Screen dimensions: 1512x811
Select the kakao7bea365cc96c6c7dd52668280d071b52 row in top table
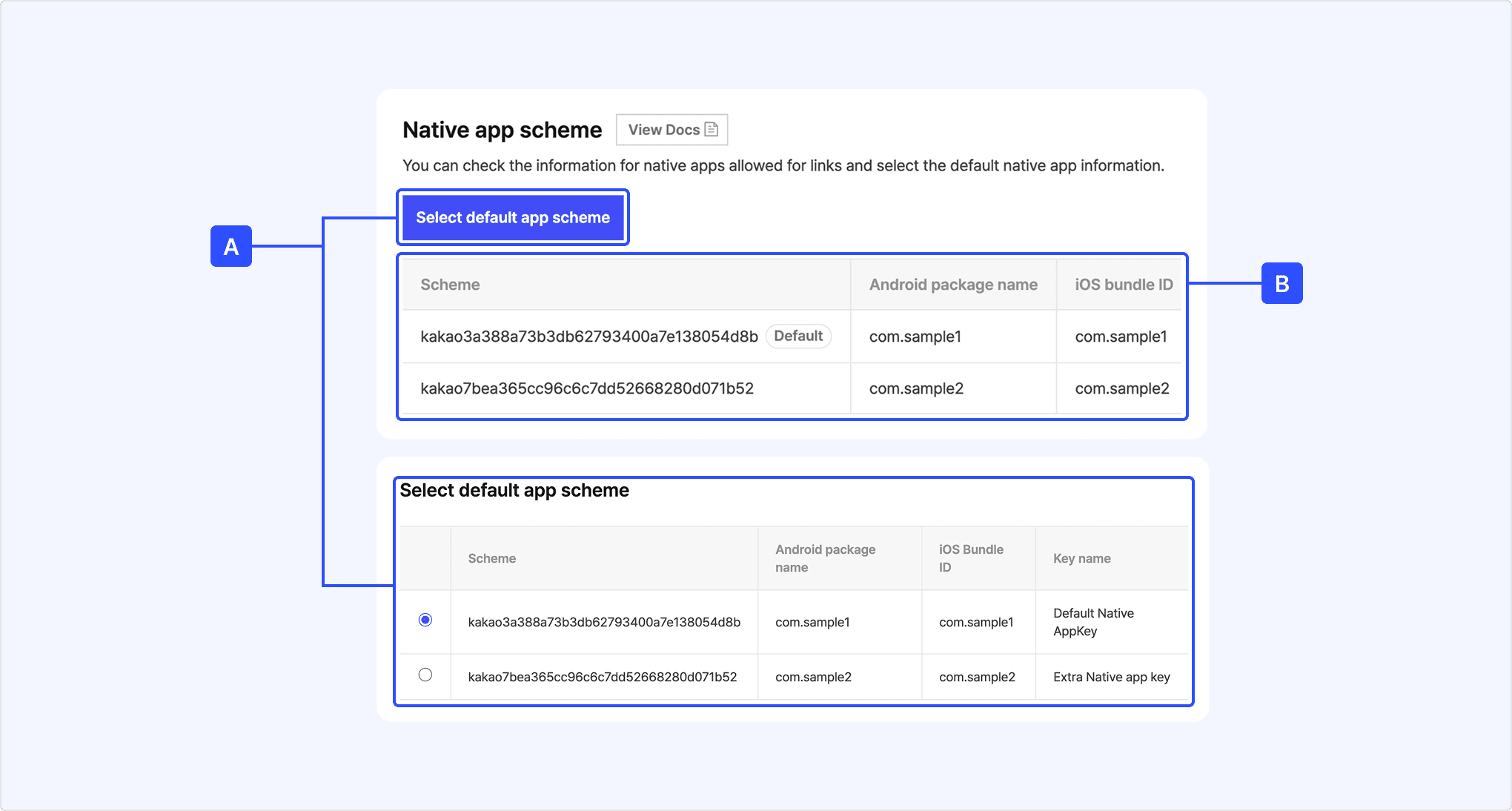point(587,388)
